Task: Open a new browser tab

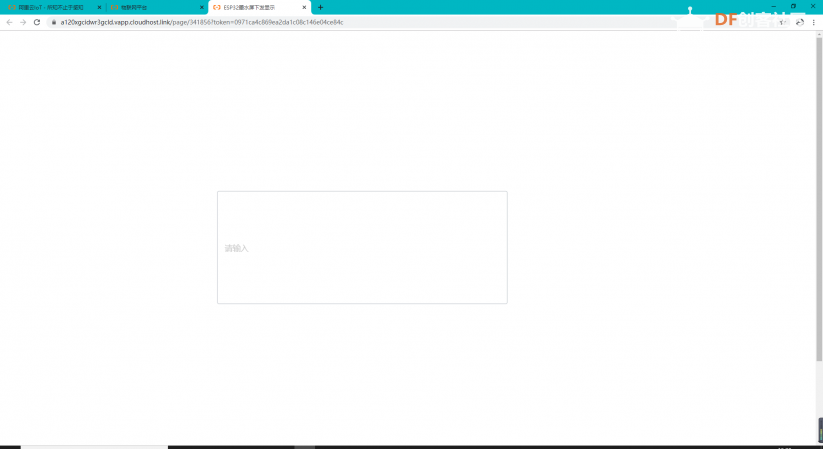Action: (320, 7)
